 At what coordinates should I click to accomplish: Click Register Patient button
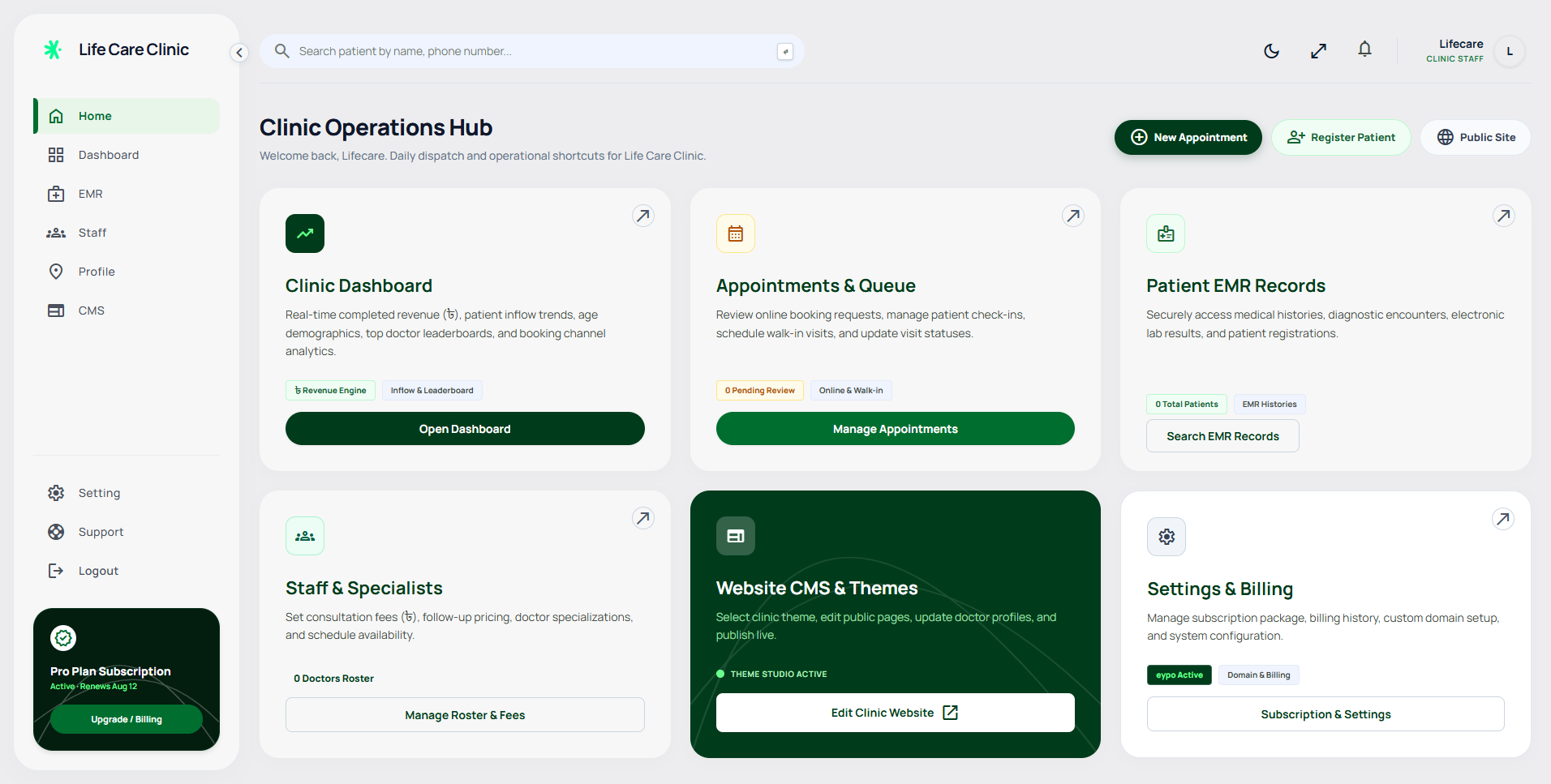[x=1341, y=137]
